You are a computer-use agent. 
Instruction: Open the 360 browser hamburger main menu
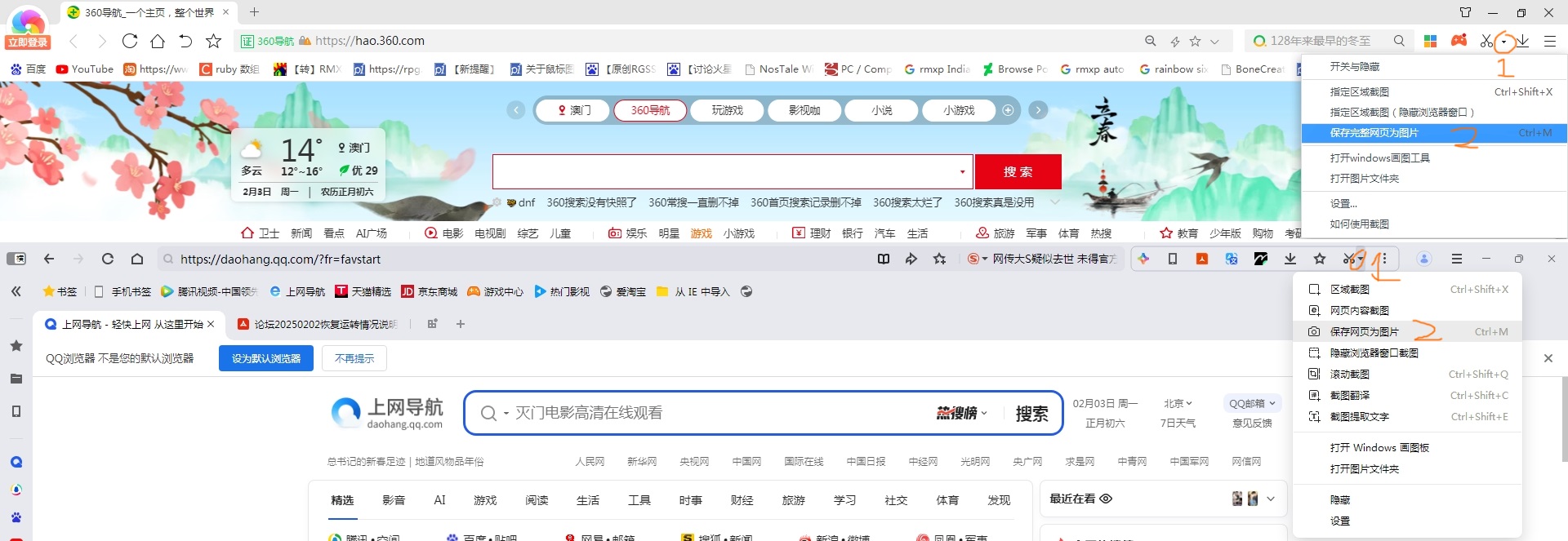pyautogui.click(x=1549, y=41)
